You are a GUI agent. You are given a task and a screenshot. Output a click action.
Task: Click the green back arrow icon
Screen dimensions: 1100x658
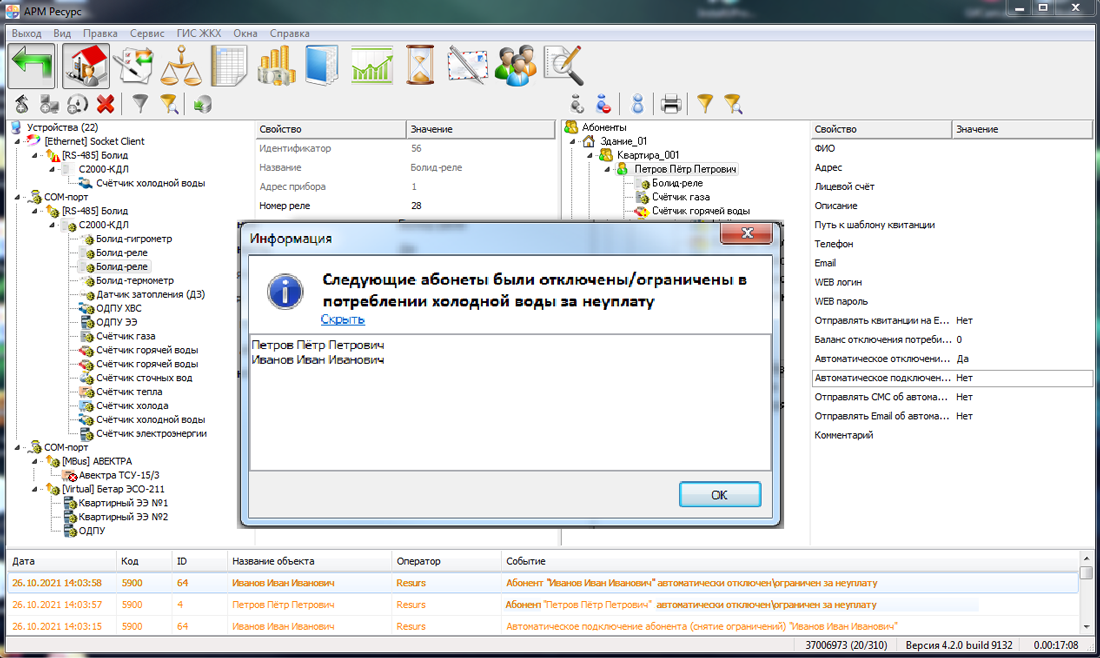(31, 67)
